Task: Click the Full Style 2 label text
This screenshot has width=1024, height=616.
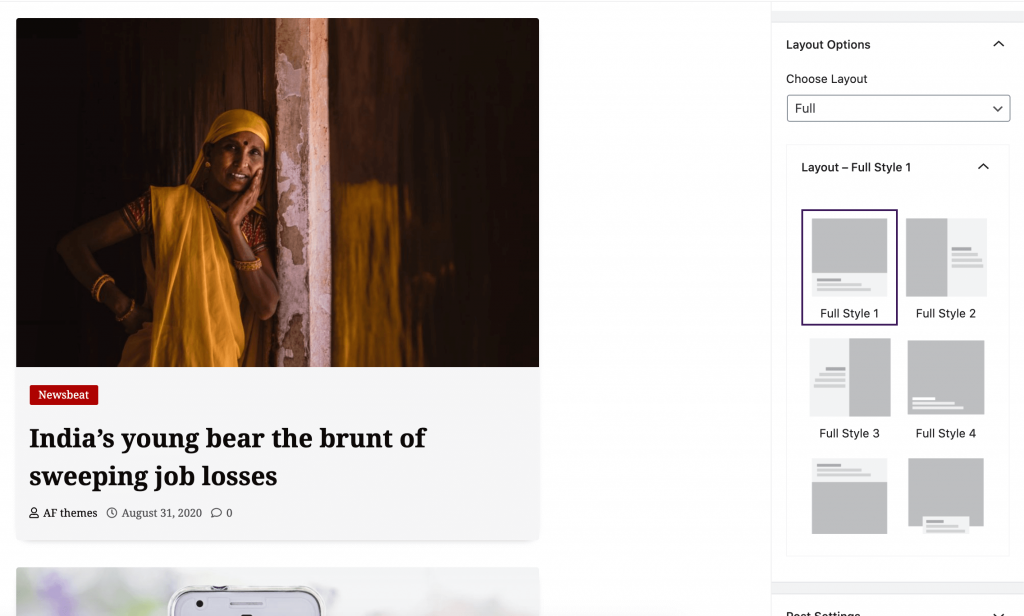Action: tap(946, 314)
